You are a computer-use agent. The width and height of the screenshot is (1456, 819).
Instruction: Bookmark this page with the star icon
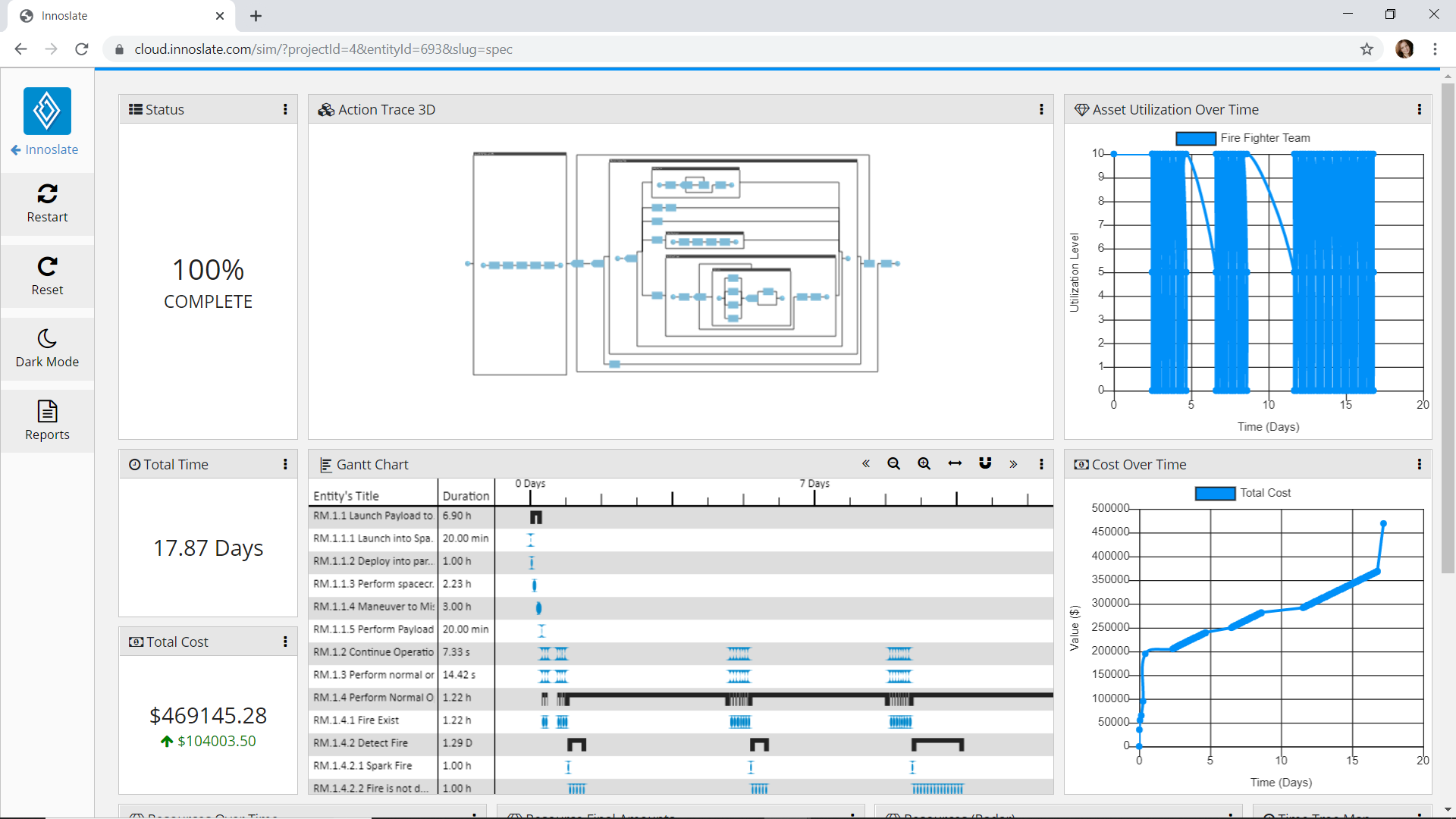(x=1367, y=49)
